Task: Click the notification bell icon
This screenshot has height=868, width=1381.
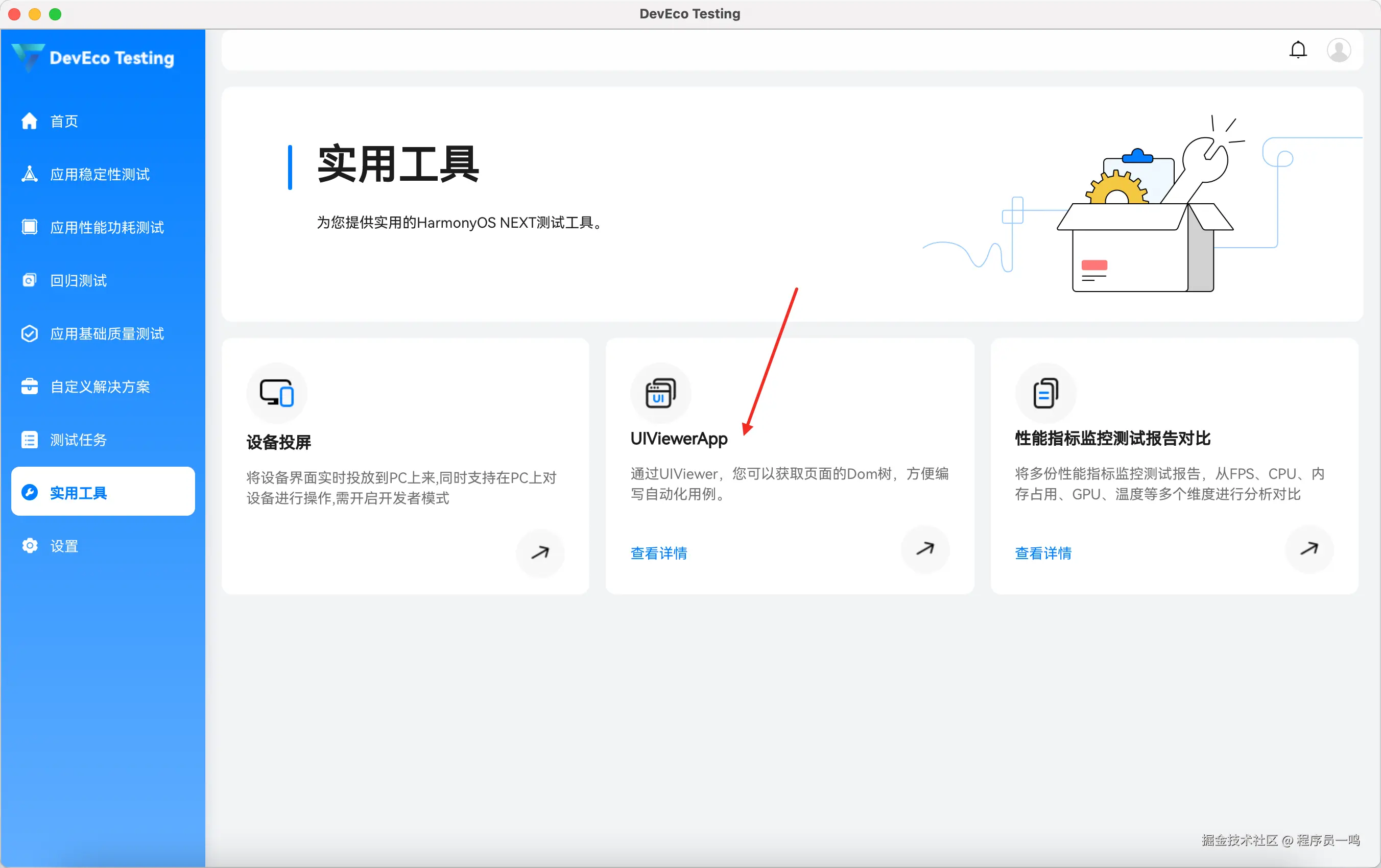Action: click(x=1298, y=50)
